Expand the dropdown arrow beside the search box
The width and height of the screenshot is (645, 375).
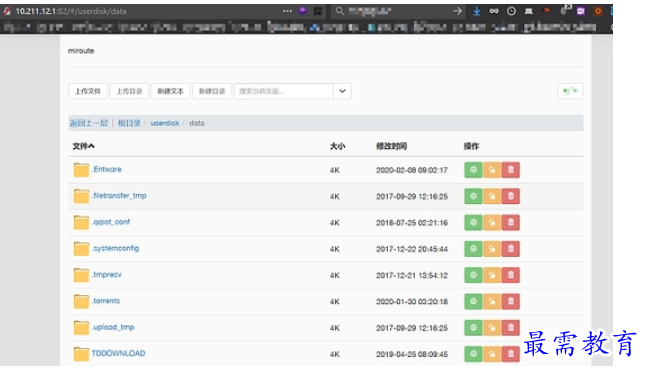tap(342, 91)
